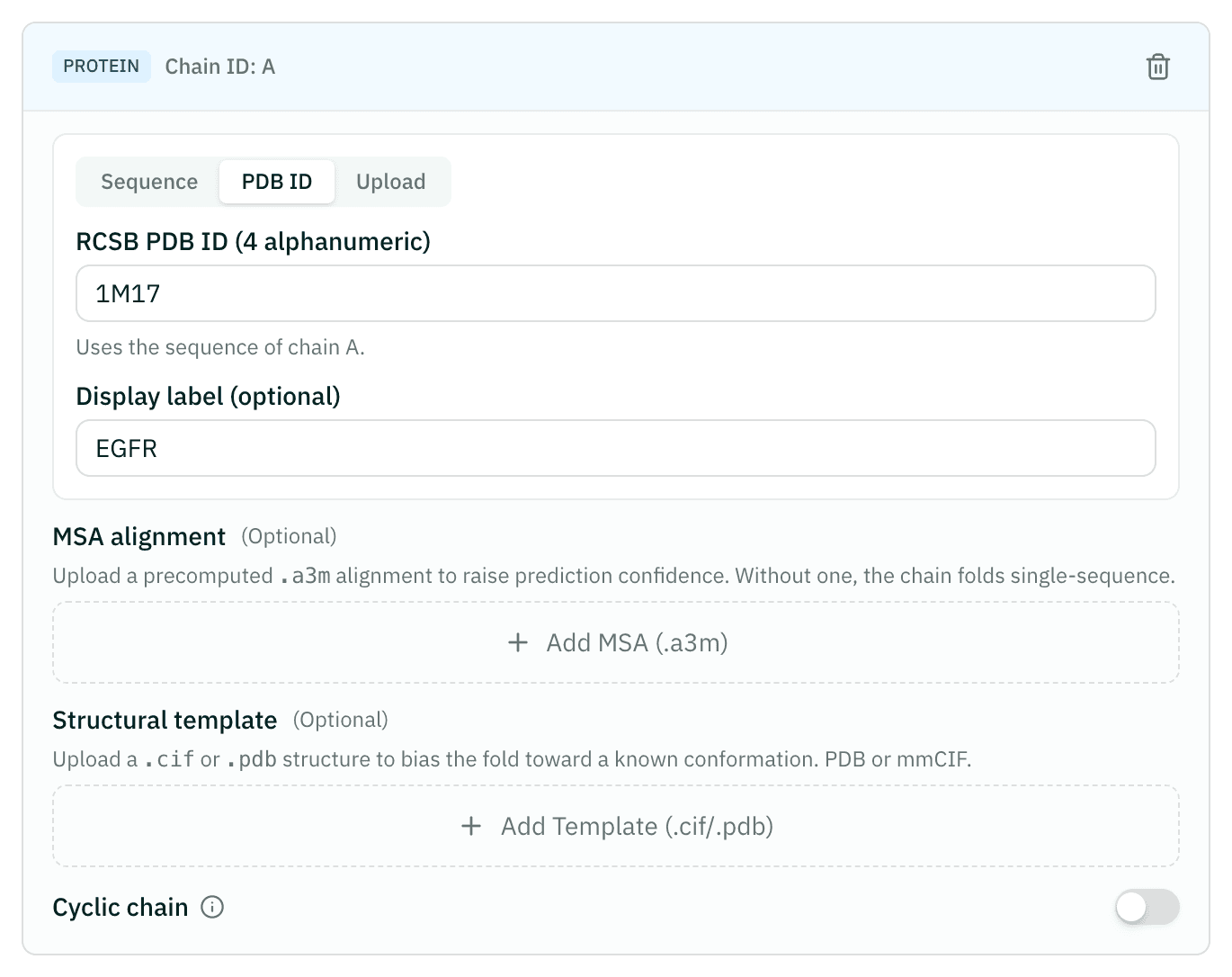Click the 'Uses the sequence of chain A.' hint
Image resolution: width=1232 pixels, height=977 pixels.
tap(220, 347)
